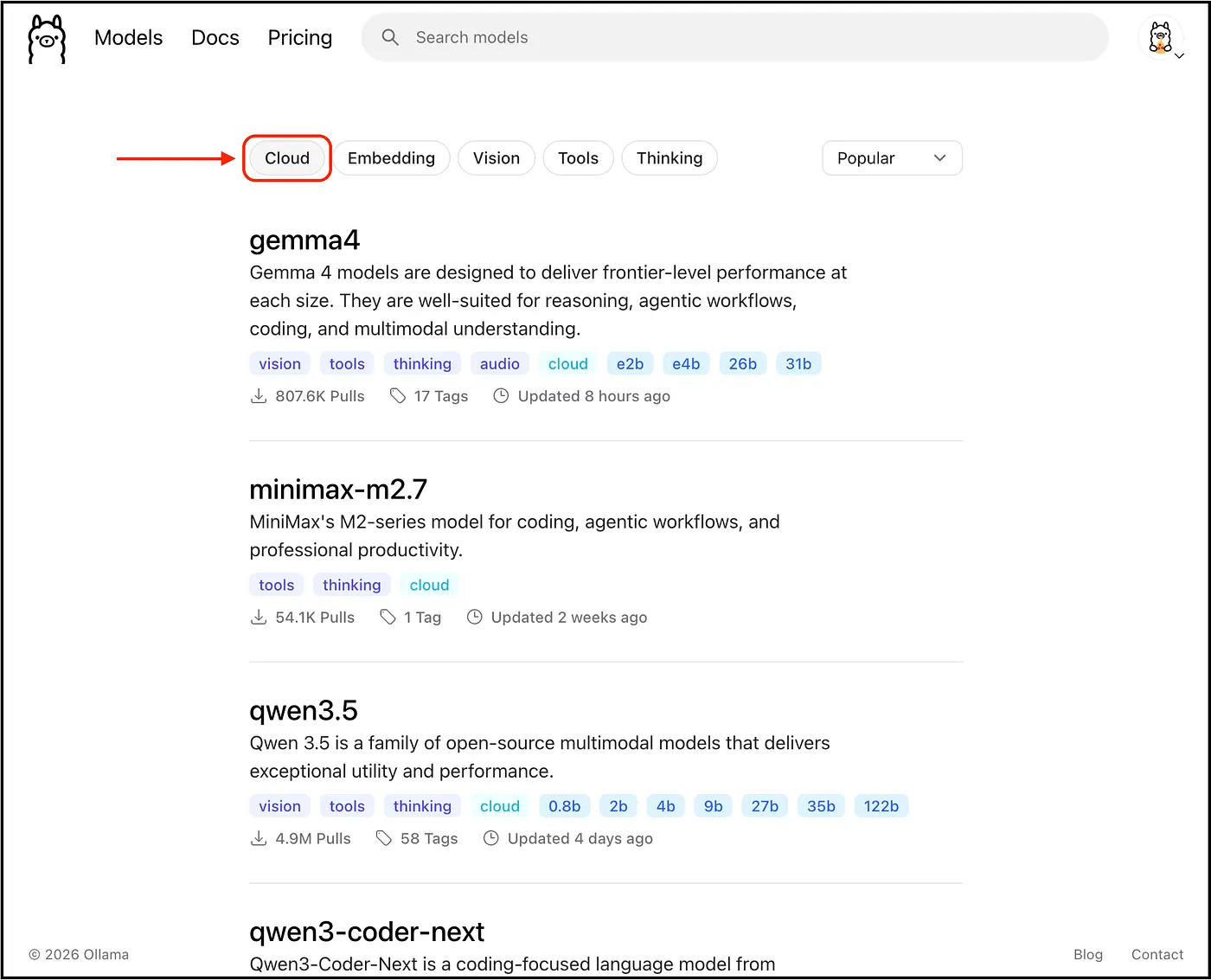1211x980 pixels.
Task: Open the minimax-m2.7 model page
Action: (338, 490)
